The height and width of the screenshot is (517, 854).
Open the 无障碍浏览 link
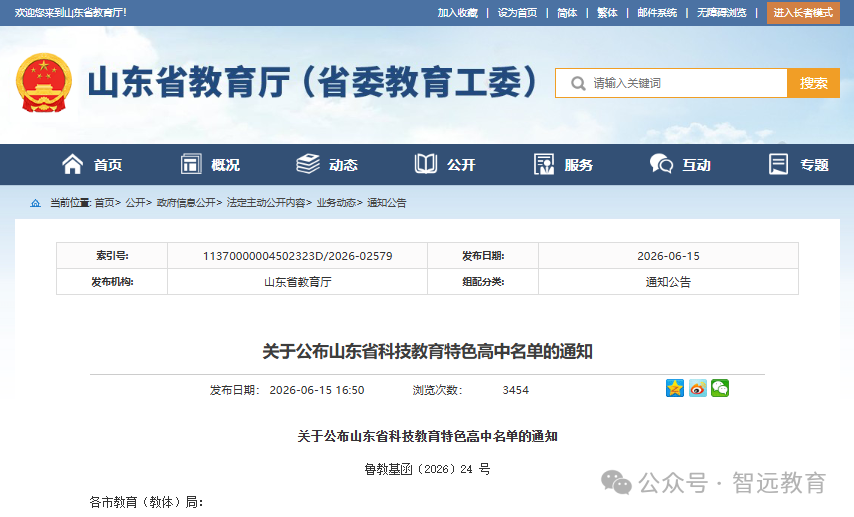point(722,13)
